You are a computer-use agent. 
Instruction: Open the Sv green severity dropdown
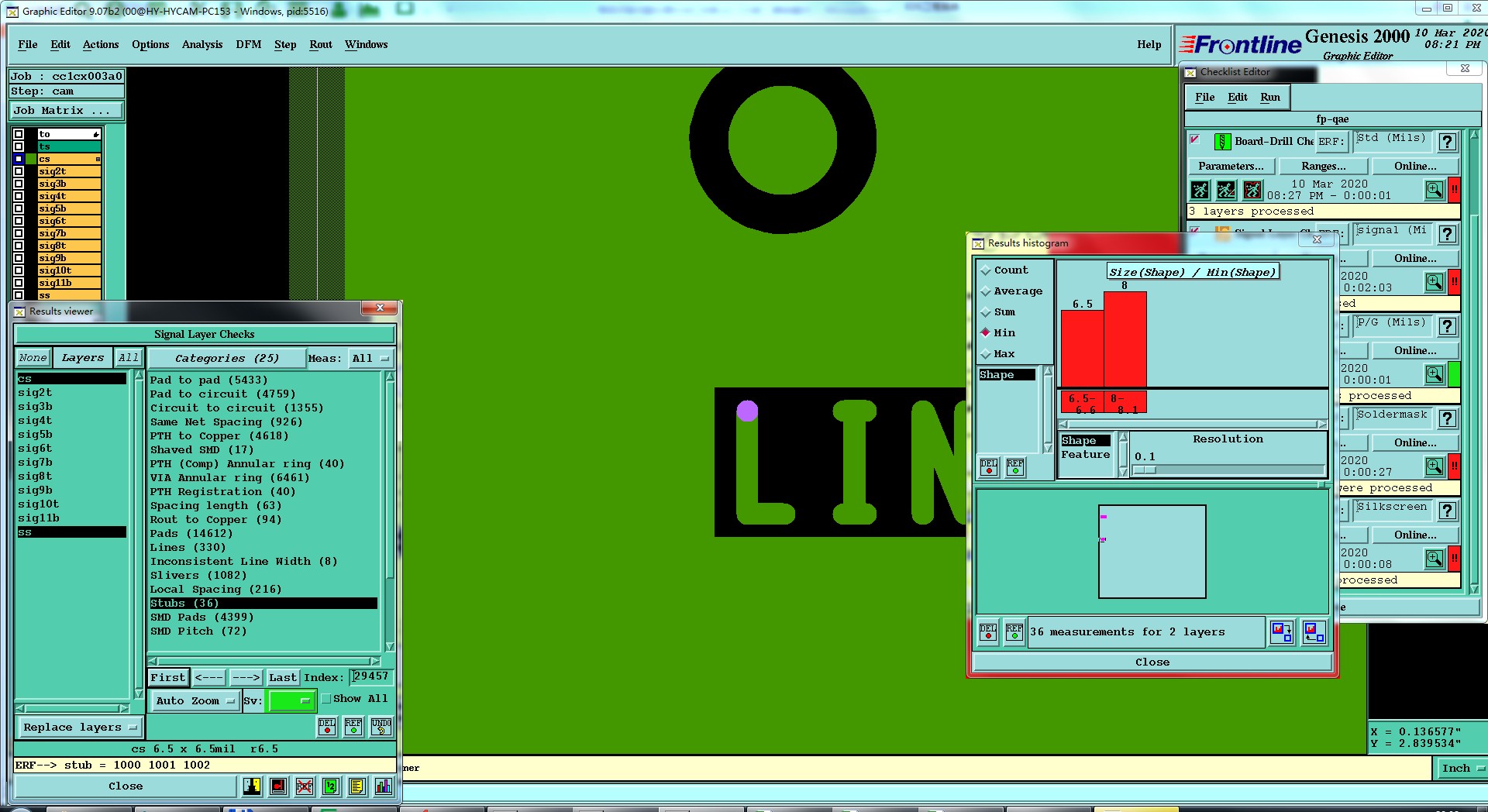click(x=291, y=701)
